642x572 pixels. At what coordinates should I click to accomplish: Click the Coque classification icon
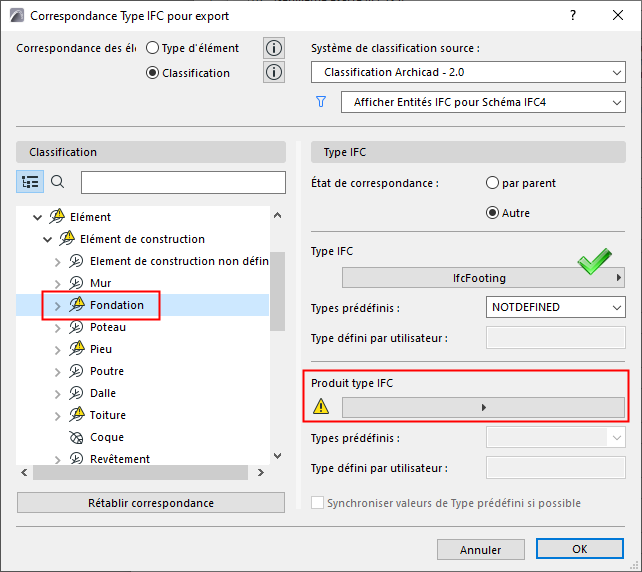click(x=76, y=437)
